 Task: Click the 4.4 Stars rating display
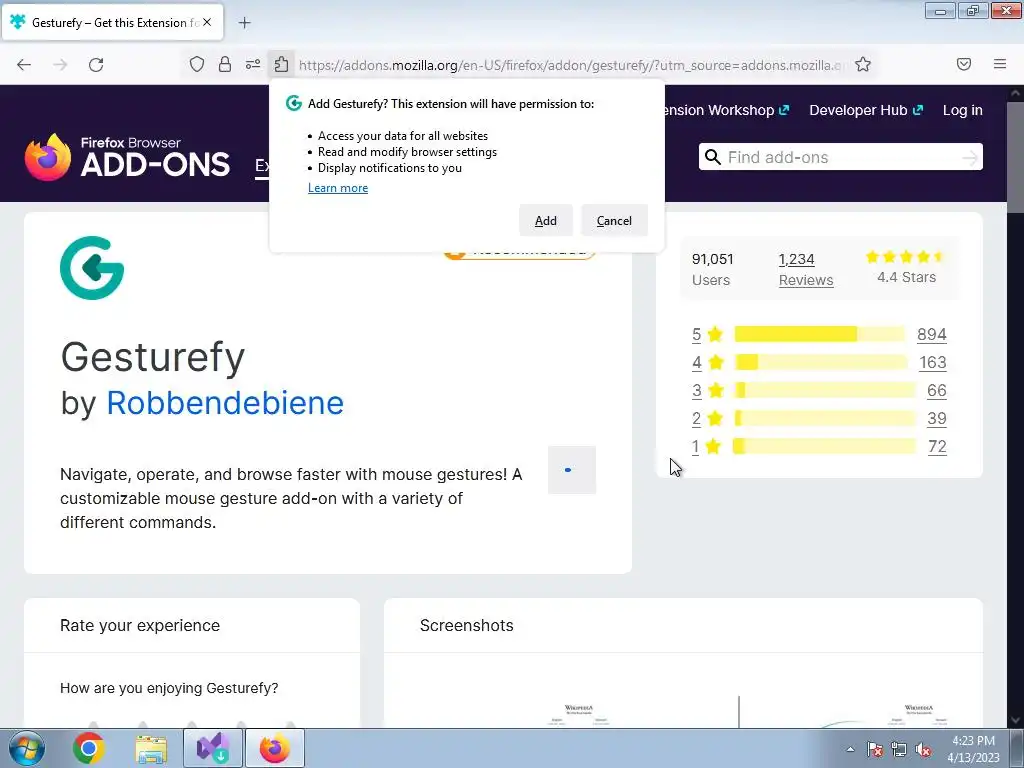(x=906, y=267)
